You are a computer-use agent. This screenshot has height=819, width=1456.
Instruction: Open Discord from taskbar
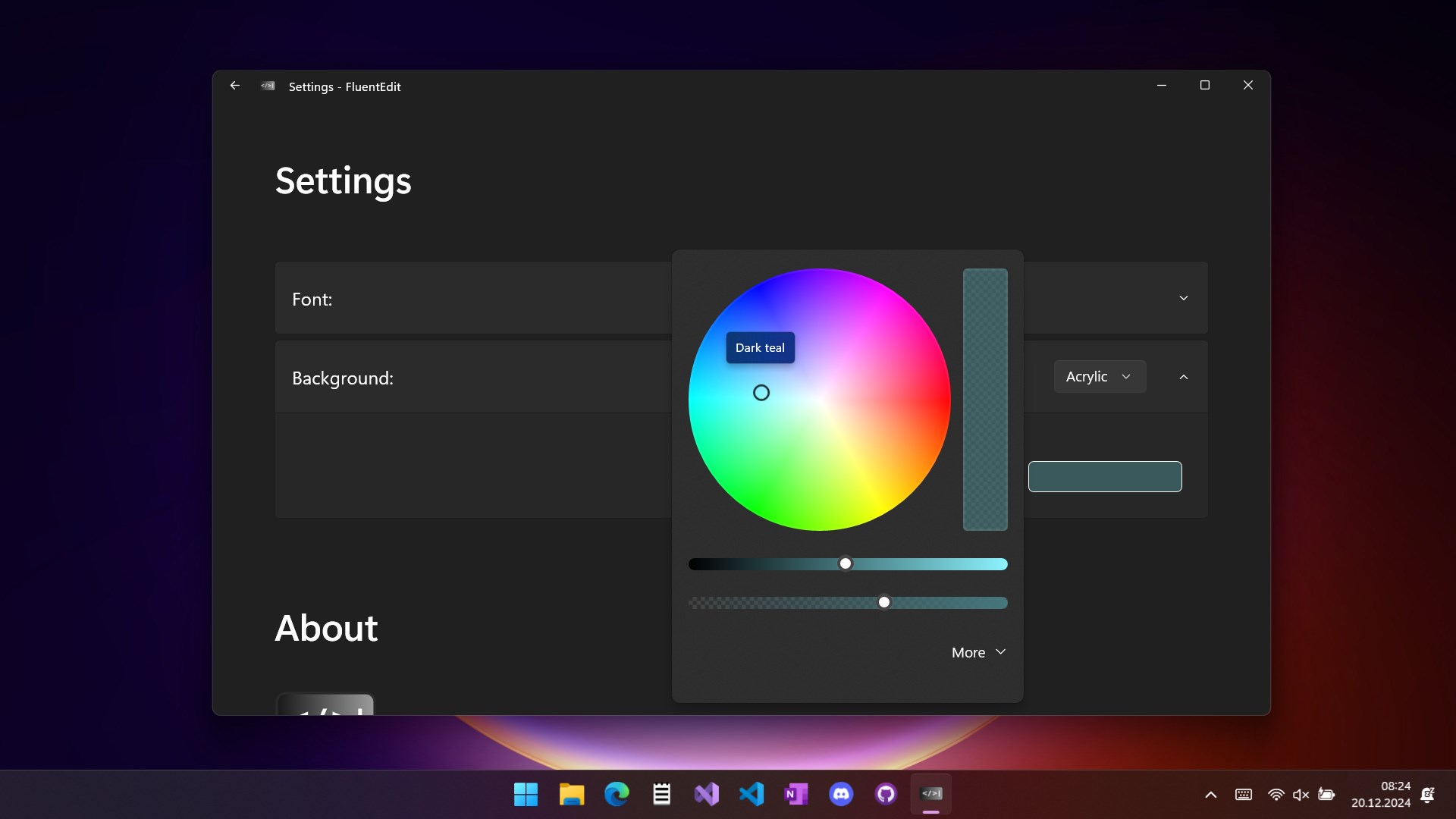pos(841,794)
